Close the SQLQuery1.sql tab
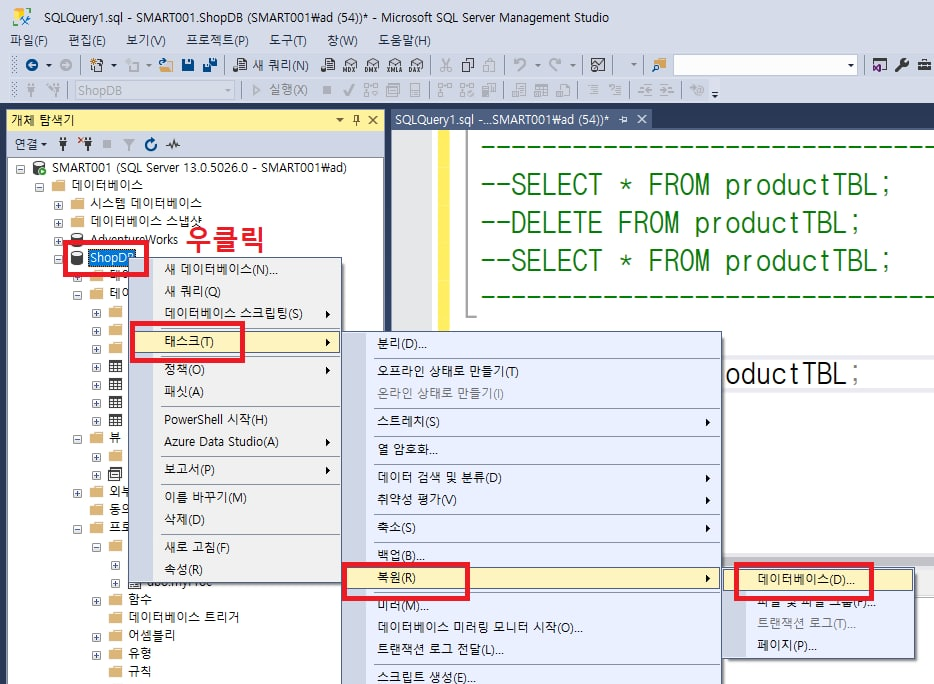 (642, 119)
